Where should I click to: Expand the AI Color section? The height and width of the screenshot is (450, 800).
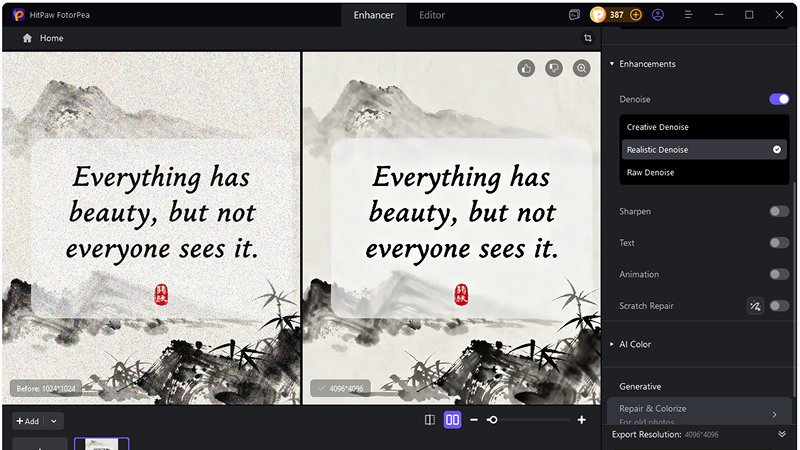point(634,344)
